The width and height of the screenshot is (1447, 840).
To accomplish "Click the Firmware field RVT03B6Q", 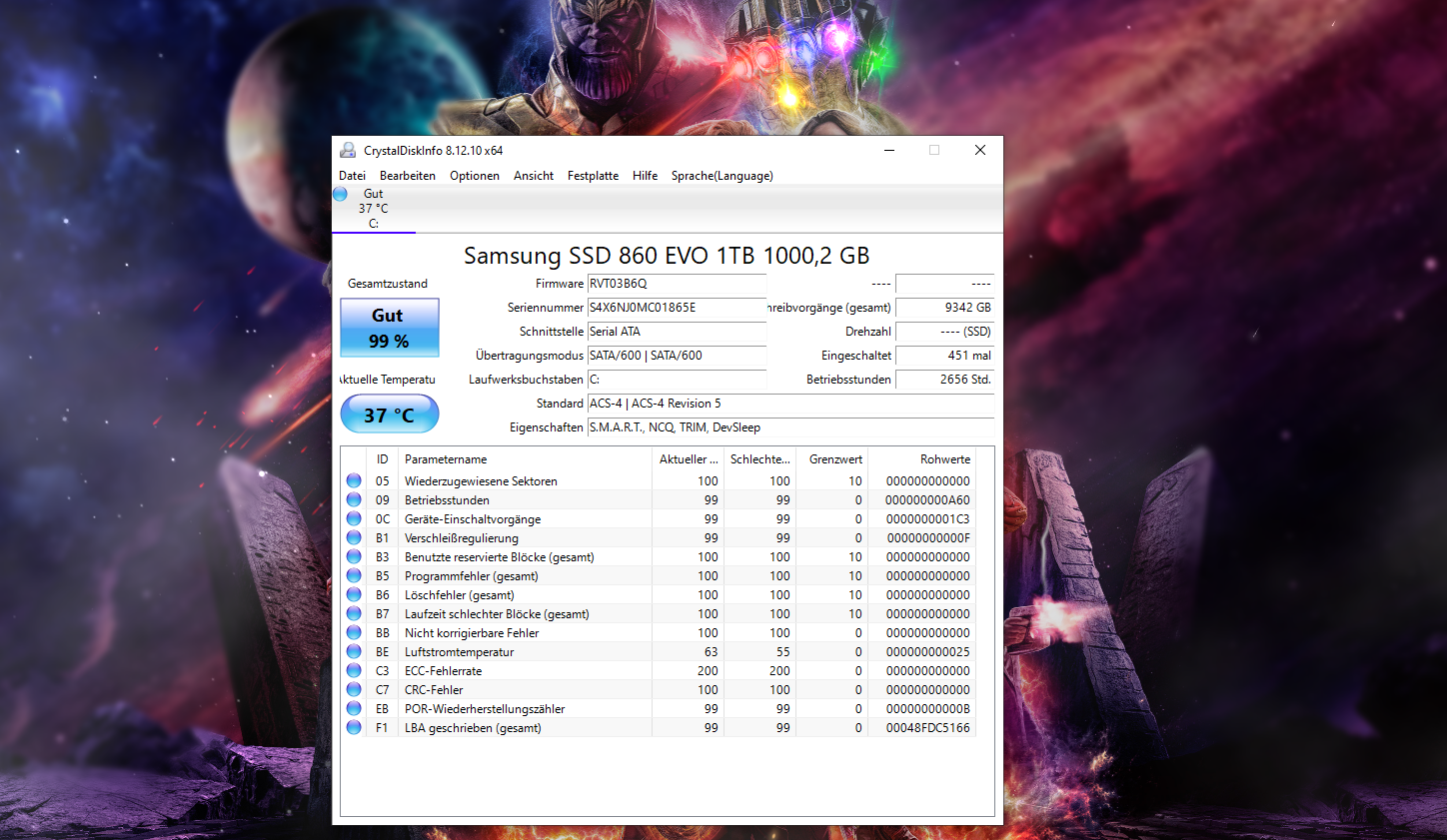I will tap(677, 284).
